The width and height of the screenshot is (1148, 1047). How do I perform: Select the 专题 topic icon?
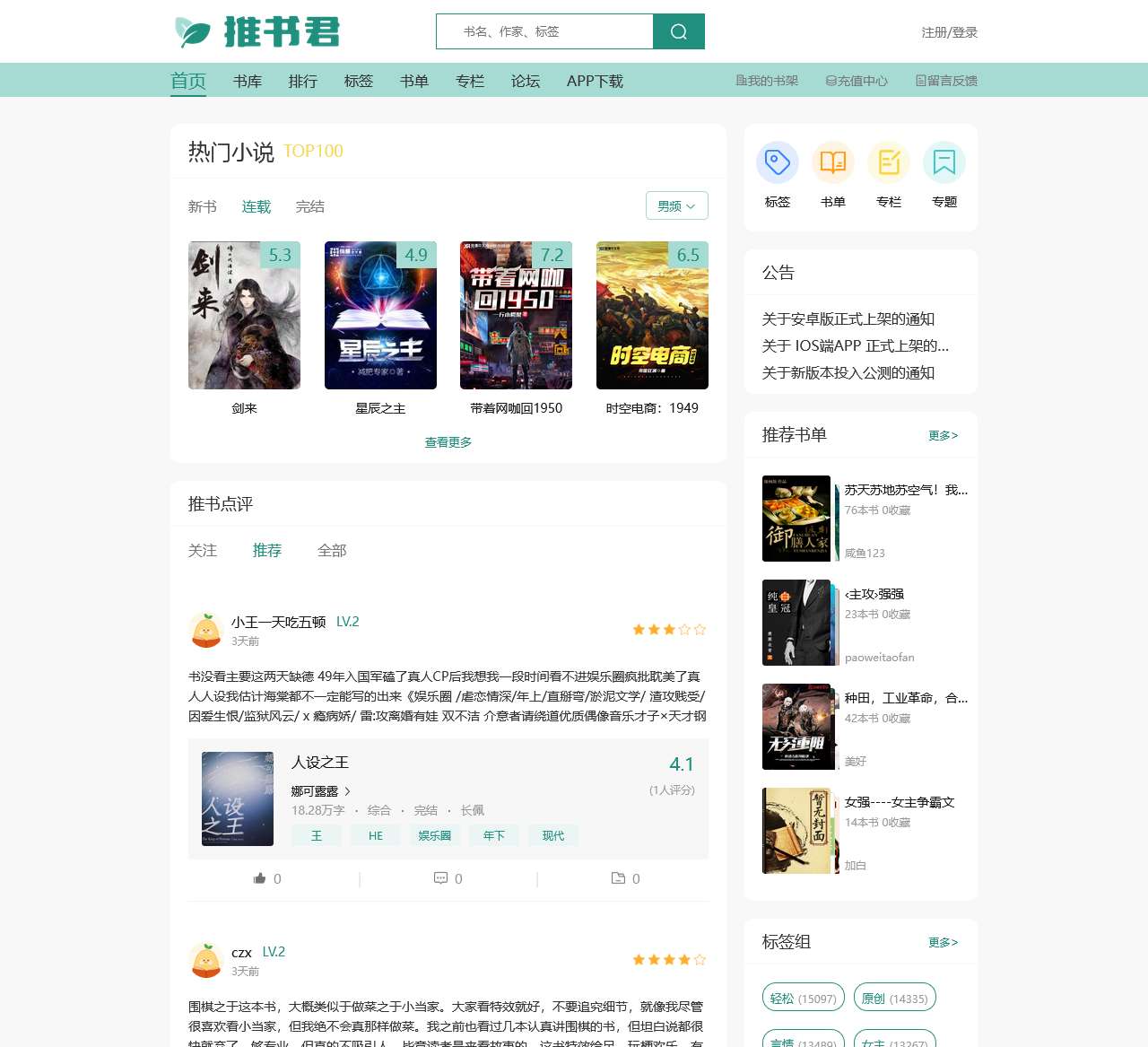point(944,162)
